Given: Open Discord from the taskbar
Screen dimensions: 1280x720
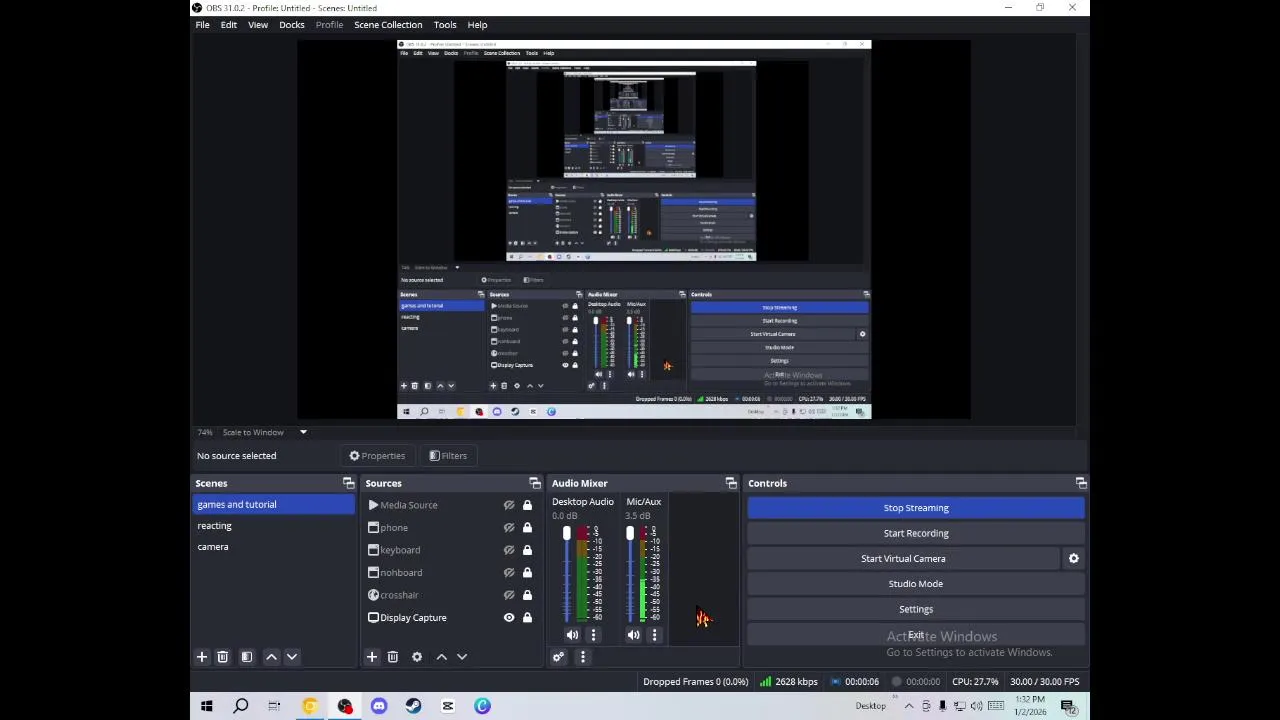Looking at the screenshot, I should pos(379,706).
